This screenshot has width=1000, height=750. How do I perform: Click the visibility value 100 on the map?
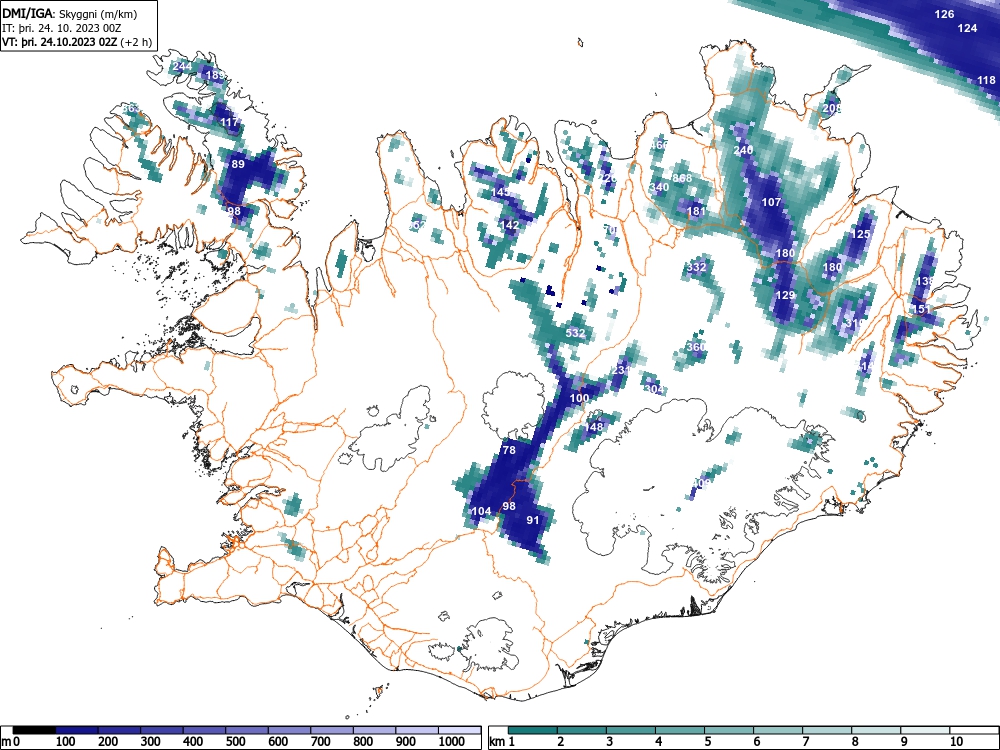point(579,398)
